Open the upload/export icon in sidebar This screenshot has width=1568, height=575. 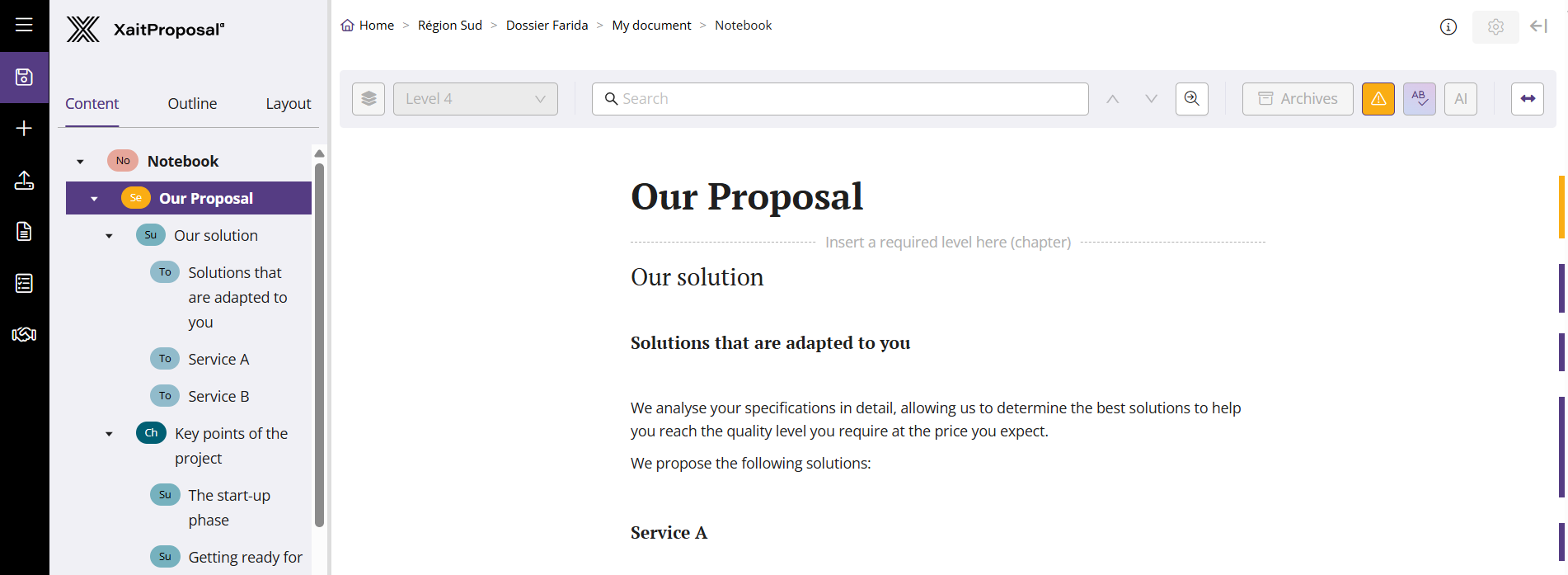(x=24, y=180)
